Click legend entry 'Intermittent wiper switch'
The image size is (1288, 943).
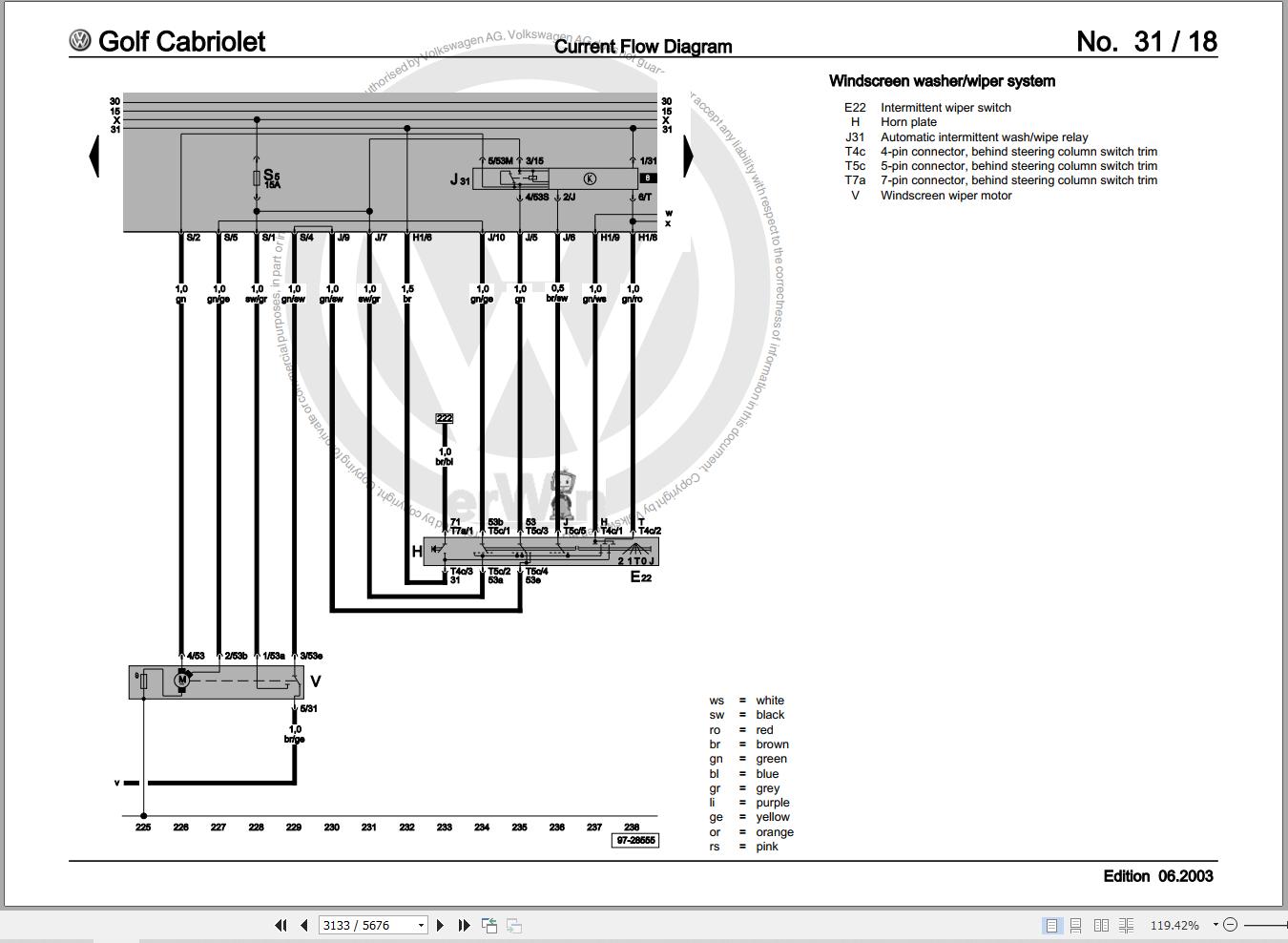click(945, 108)
